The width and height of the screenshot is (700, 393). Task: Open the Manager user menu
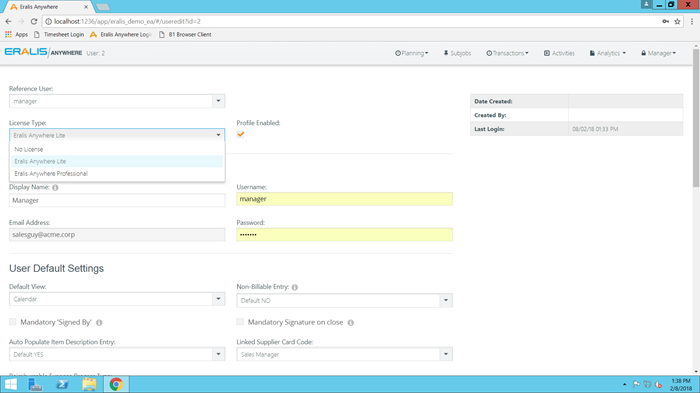[658, 53]
